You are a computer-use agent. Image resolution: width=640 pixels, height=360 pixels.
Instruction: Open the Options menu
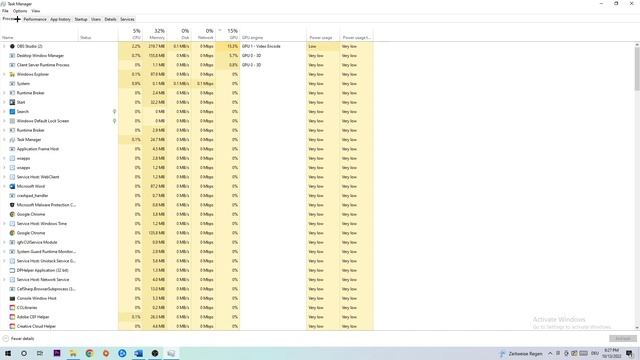click(x=20, y=11)
